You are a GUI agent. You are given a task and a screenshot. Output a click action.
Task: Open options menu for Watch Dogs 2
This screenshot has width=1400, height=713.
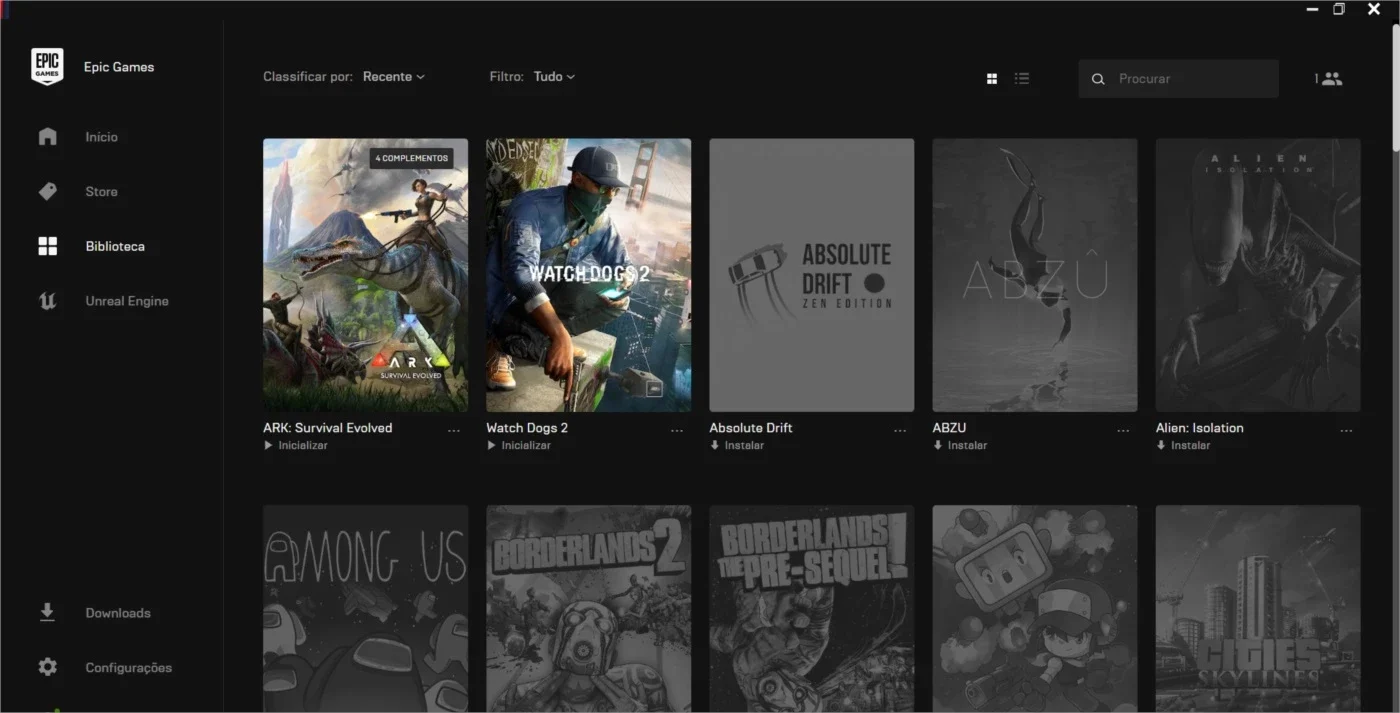[x=677, y=431]
